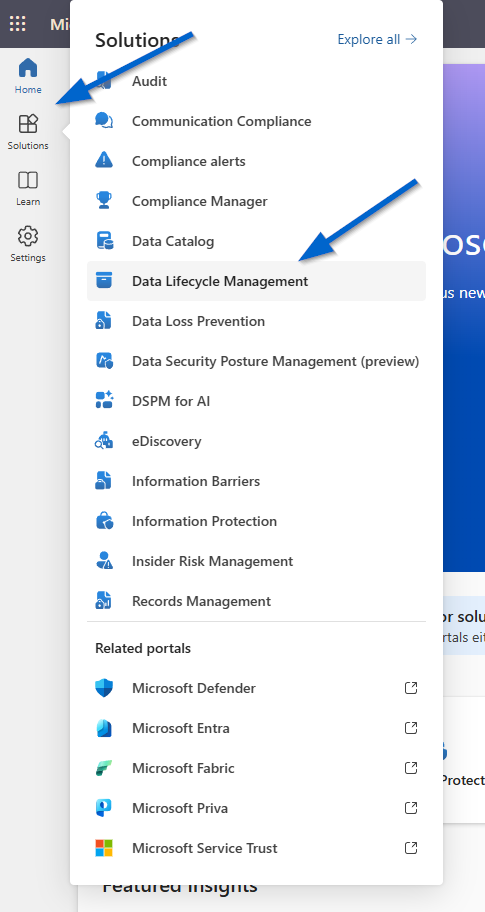The image size is (485, 912).
Task: Click the Compliance Manager trophy icon
Action: click(x=104, y=201)
